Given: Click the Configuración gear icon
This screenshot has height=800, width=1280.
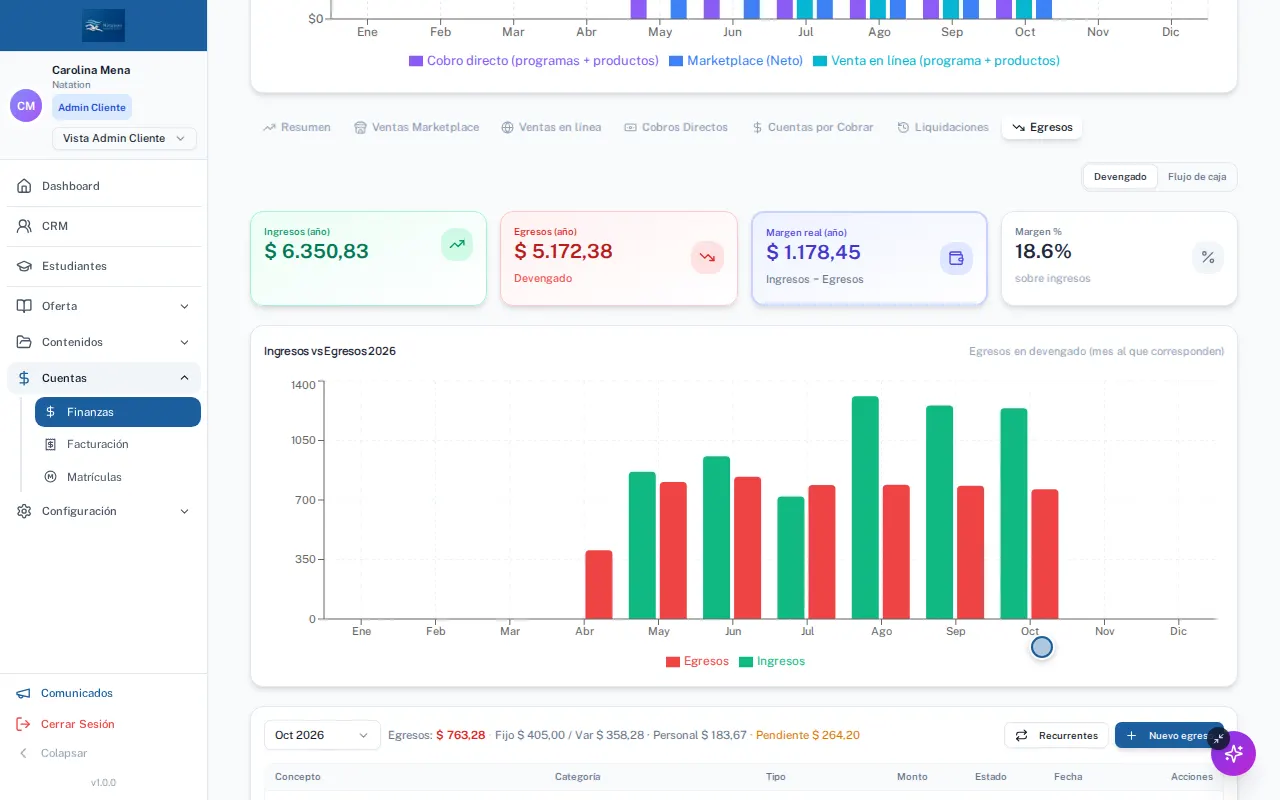Looking at the screenshot, I should coord(24,511).
